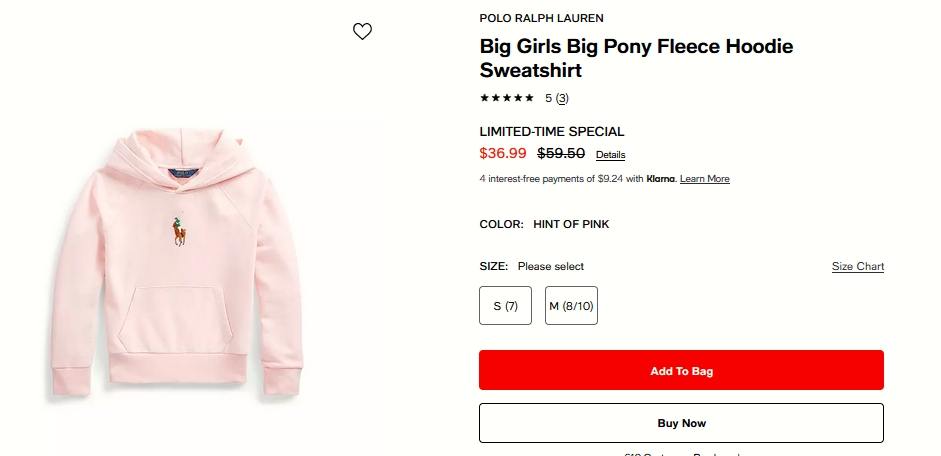Click the embroidered pony logo on hoodie
Viewport: 941px width, 456px height.
point(179,232)
